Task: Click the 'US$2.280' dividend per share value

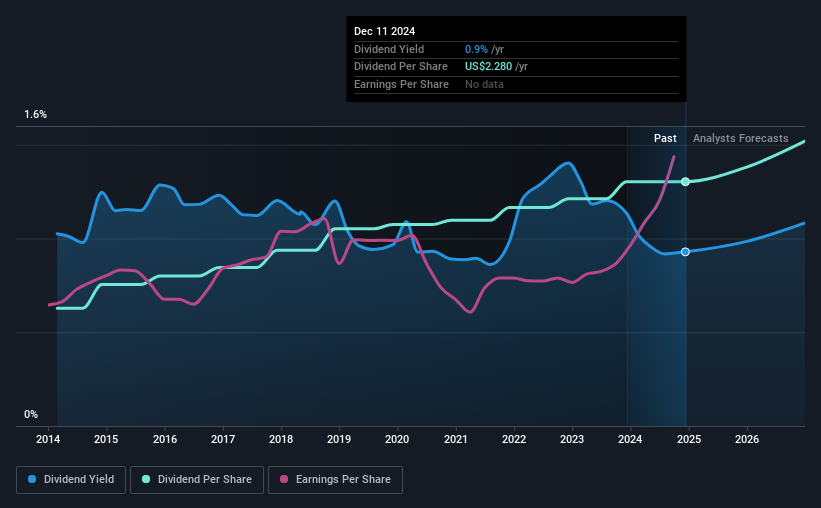Action: coord(489,67)
